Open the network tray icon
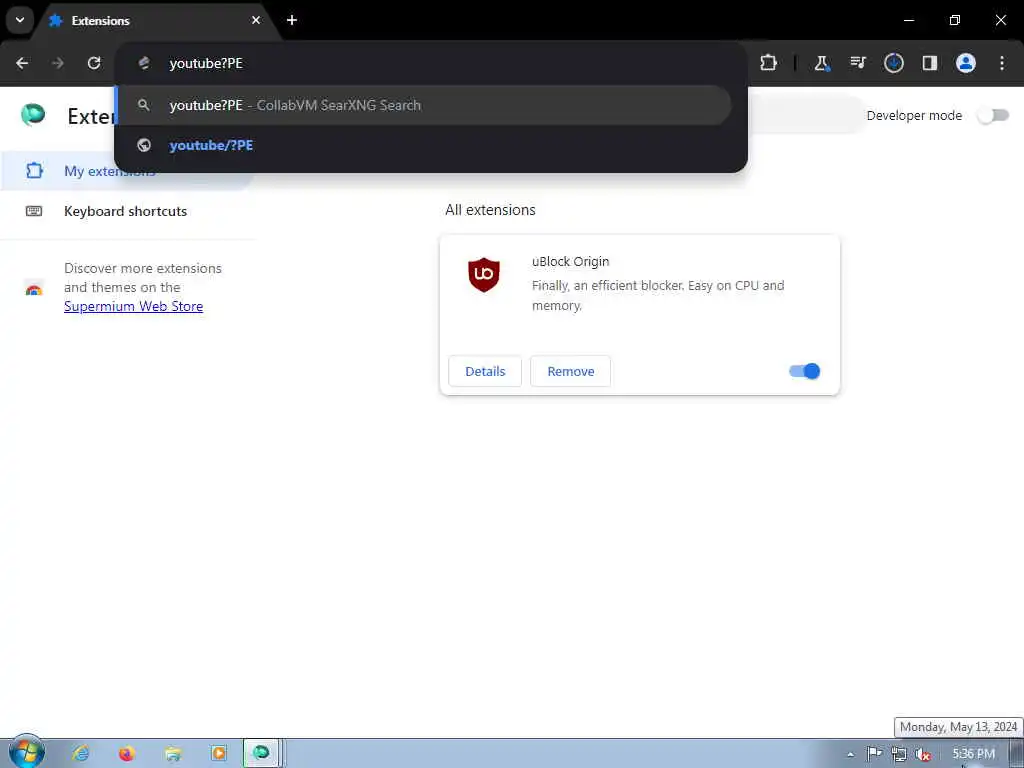The height and width of the screenshot is (768, 1024). coord(899,754)
